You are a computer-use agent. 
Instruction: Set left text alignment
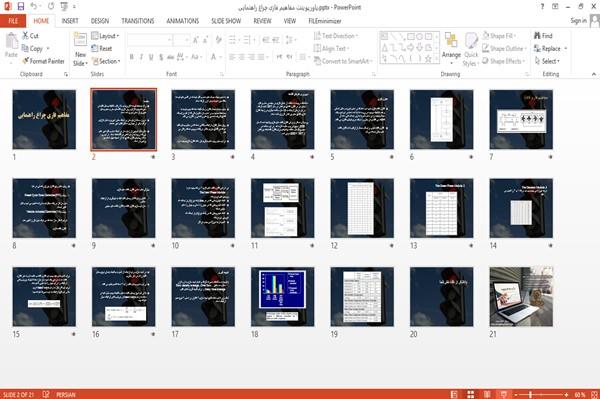tap(232, 57)
